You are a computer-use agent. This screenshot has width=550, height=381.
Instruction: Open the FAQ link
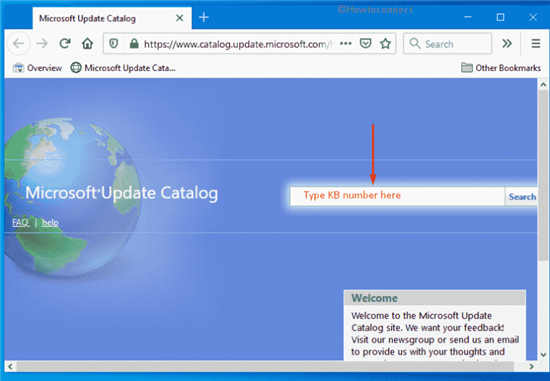point(20,222)
